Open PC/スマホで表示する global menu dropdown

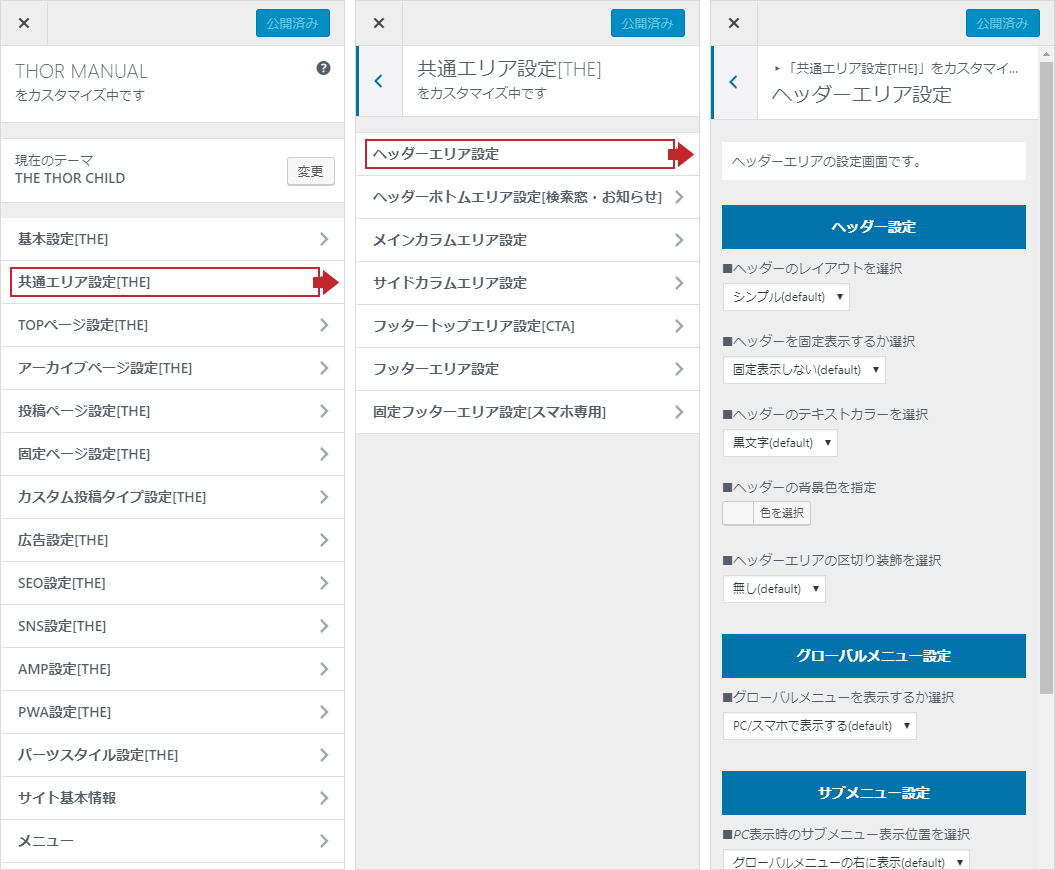click(x=819, y=726)
